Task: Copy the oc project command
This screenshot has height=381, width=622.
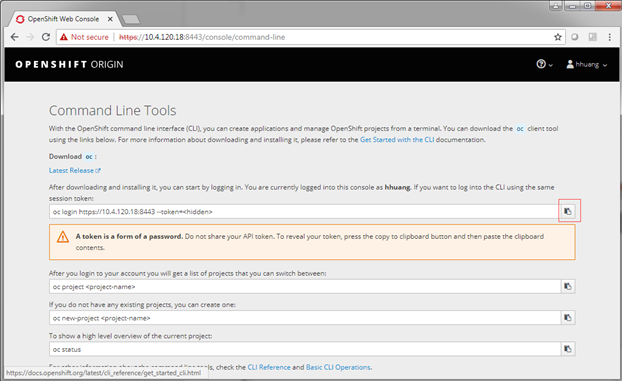Action: 568,286
